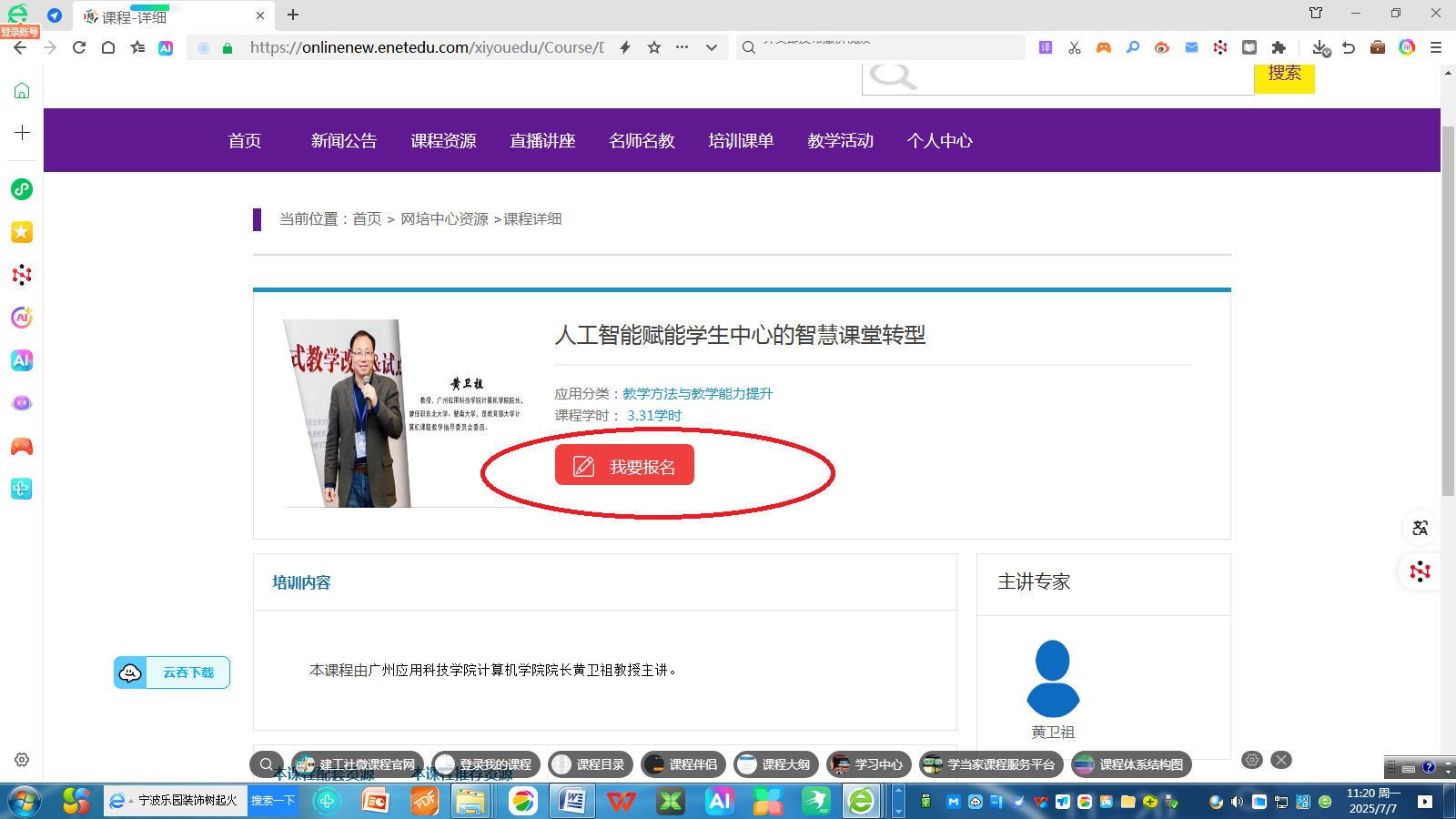This screenshot has width=1456, height=819.
Task: Expand the address bar dropdown arrow
Action: coord(712,47)
